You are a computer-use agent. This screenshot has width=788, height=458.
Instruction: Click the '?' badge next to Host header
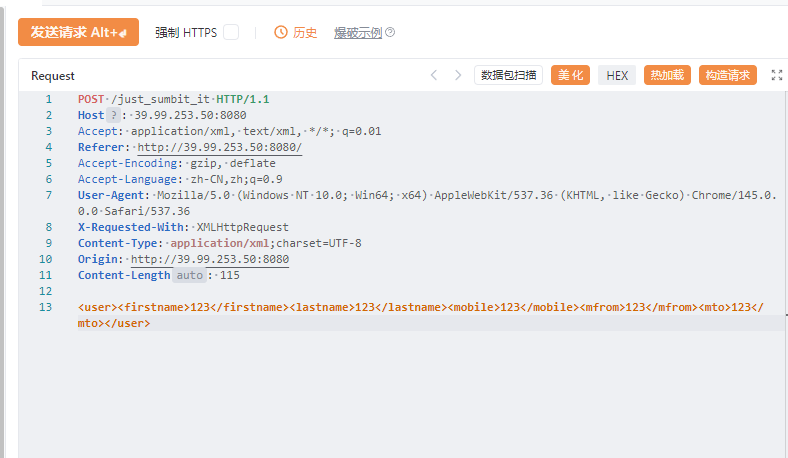click(113, 115)
